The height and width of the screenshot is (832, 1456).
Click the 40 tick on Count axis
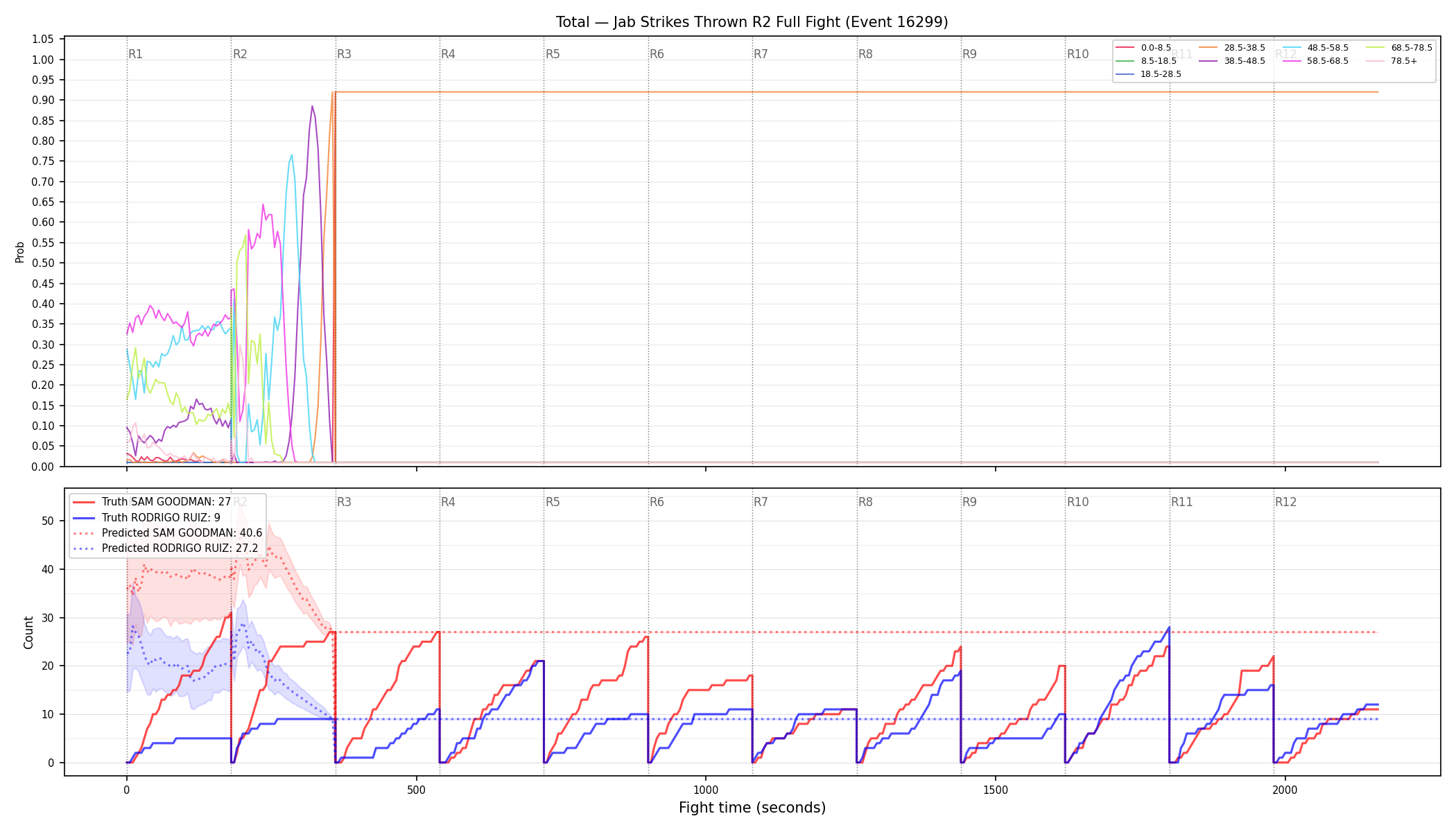pos(48,570)
